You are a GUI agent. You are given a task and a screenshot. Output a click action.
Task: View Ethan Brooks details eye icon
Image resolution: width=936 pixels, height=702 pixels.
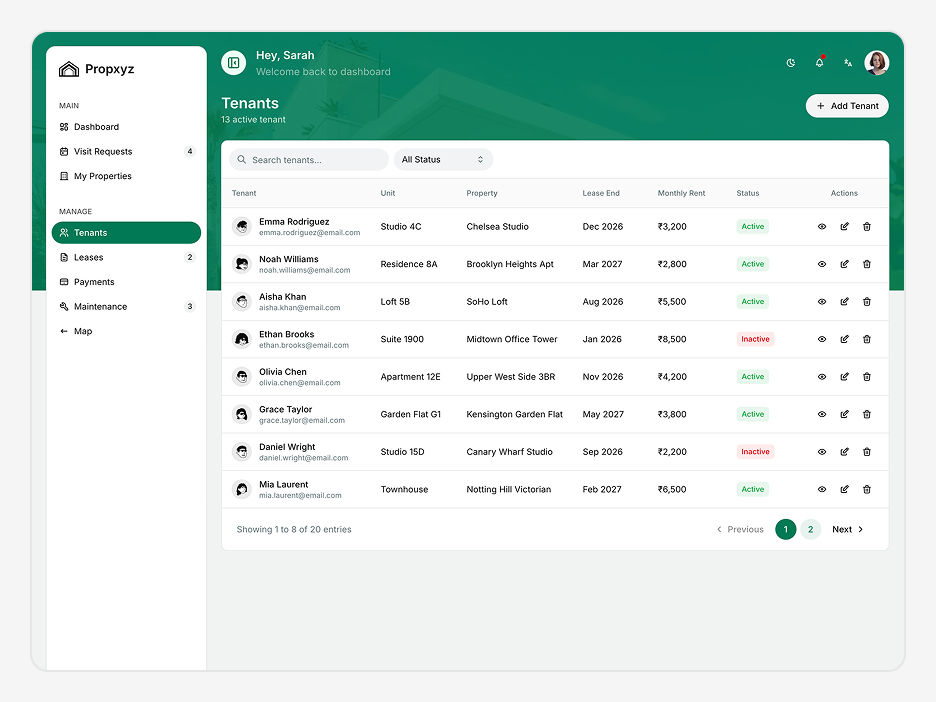click(x=822, y=339)
